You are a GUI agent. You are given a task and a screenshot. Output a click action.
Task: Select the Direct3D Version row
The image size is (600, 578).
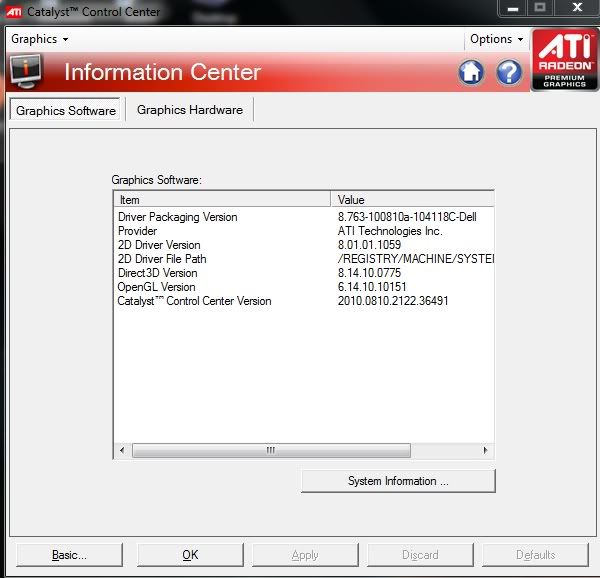click(304, 273)
